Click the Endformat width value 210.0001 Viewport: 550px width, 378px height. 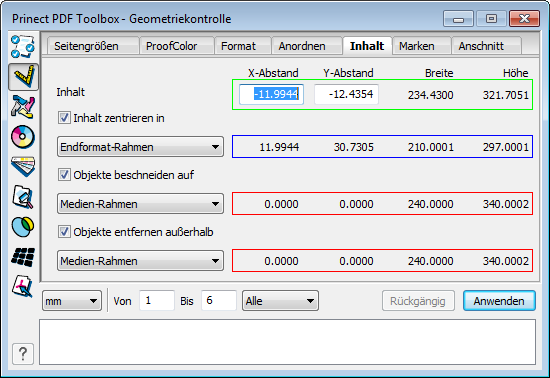430,147
